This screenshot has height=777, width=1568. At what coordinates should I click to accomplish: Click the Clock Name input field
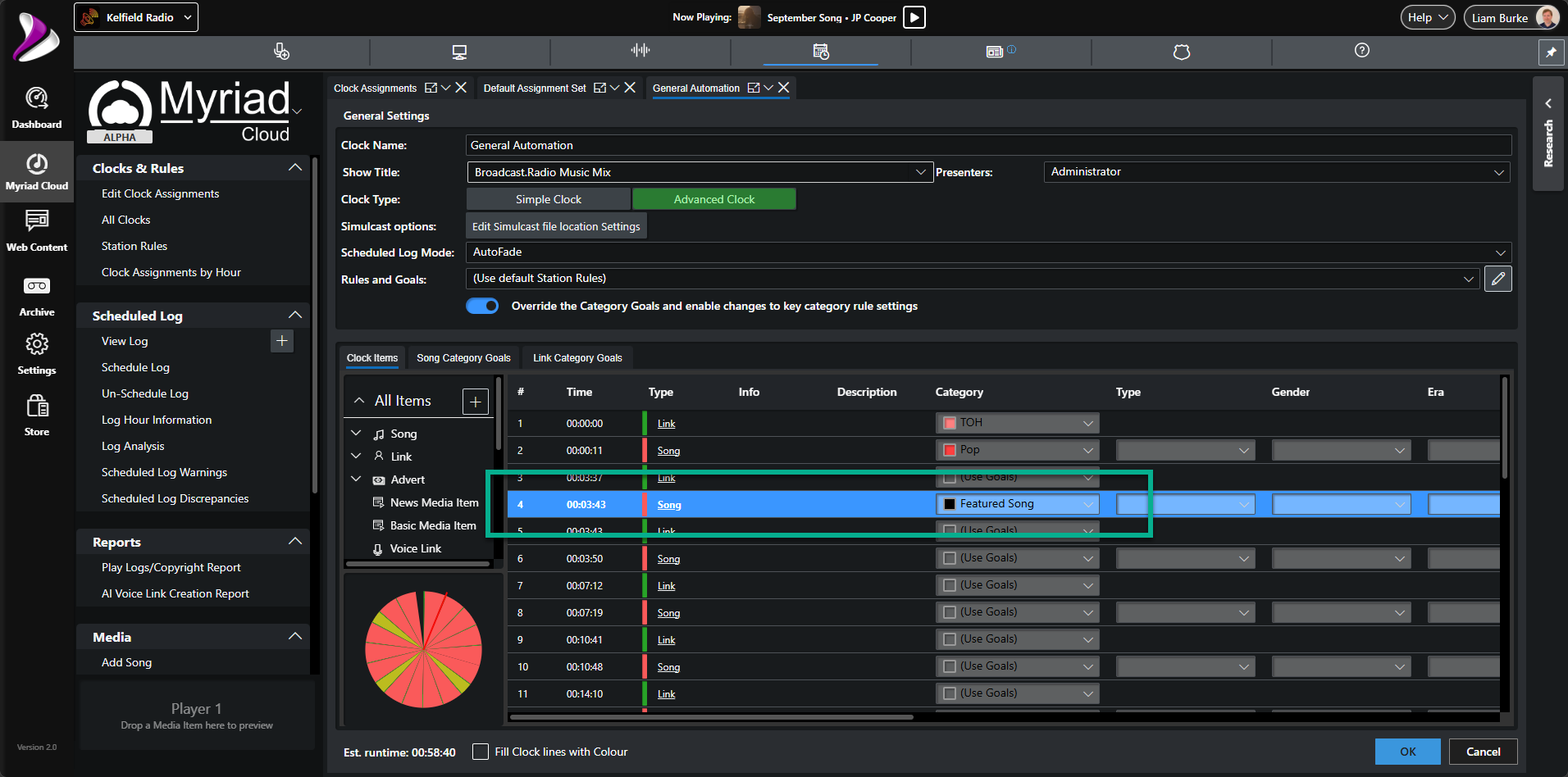988,145
